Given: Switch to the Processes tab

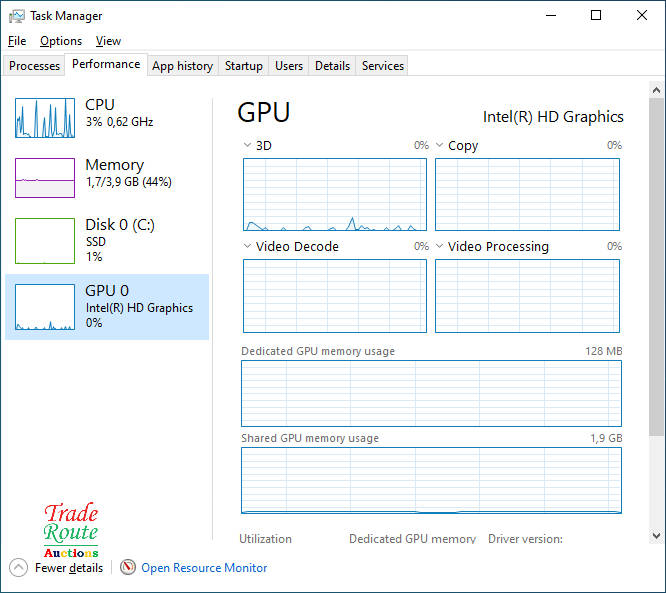Looking at the screenshot, I should click(35, 66).
